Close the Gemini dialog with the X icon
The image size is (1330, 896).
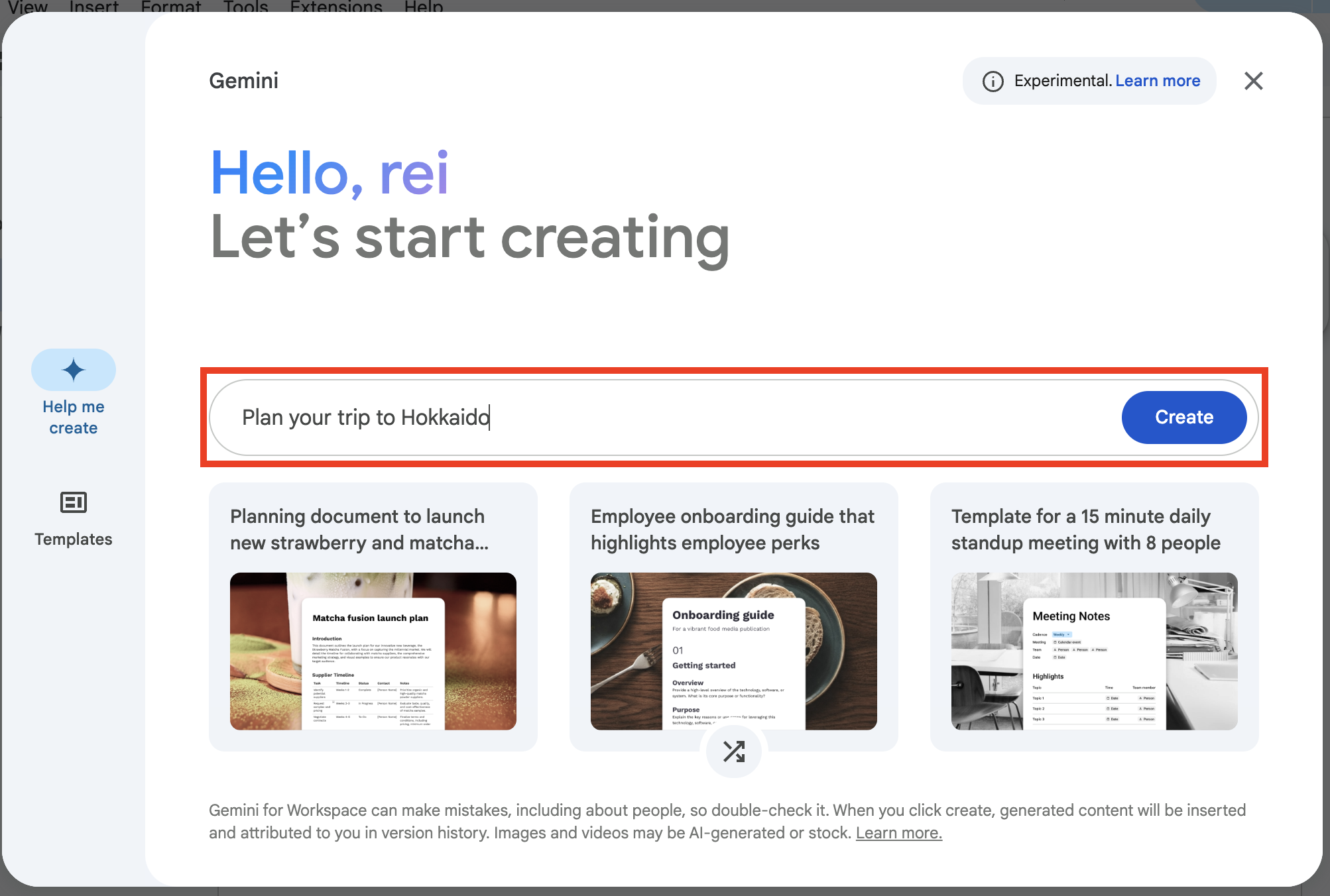[x=1253, y=80]
